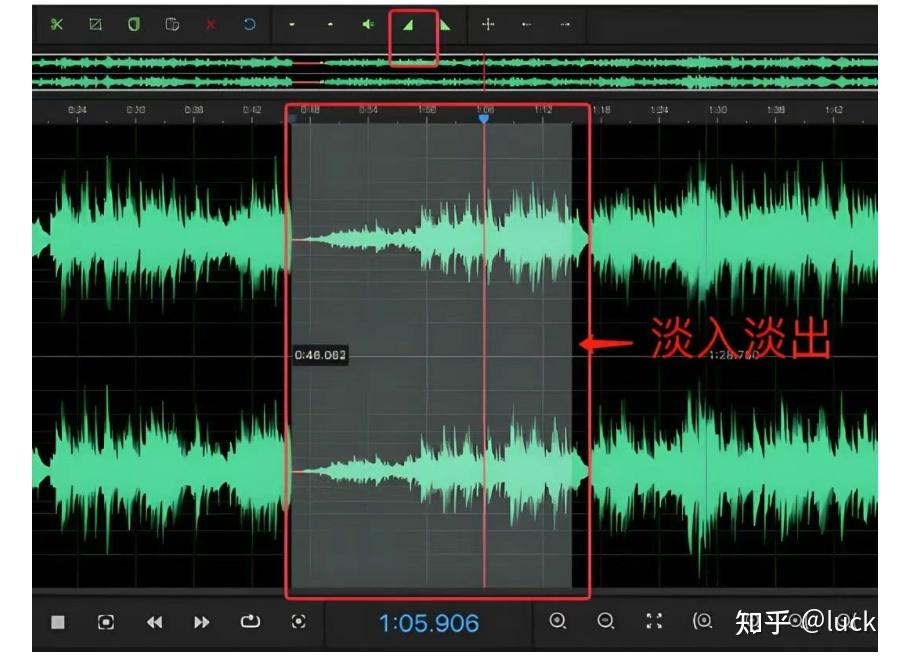Click the 1:05.906 time display
Viewport: 901px width, 660px height.
[x=429, y=623]
